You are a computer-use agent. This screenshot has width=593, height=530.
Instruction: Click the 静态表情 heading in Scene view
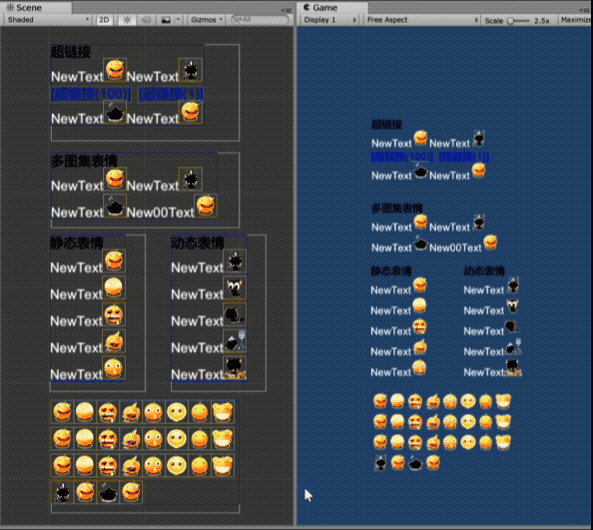pyautogui.click(x=76, y=242)
